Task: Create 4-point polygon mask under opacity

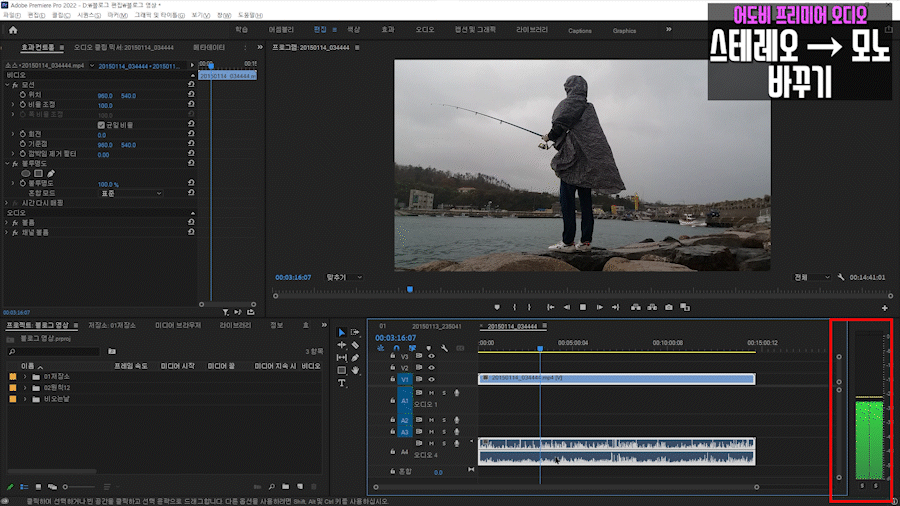Action: 38,173
